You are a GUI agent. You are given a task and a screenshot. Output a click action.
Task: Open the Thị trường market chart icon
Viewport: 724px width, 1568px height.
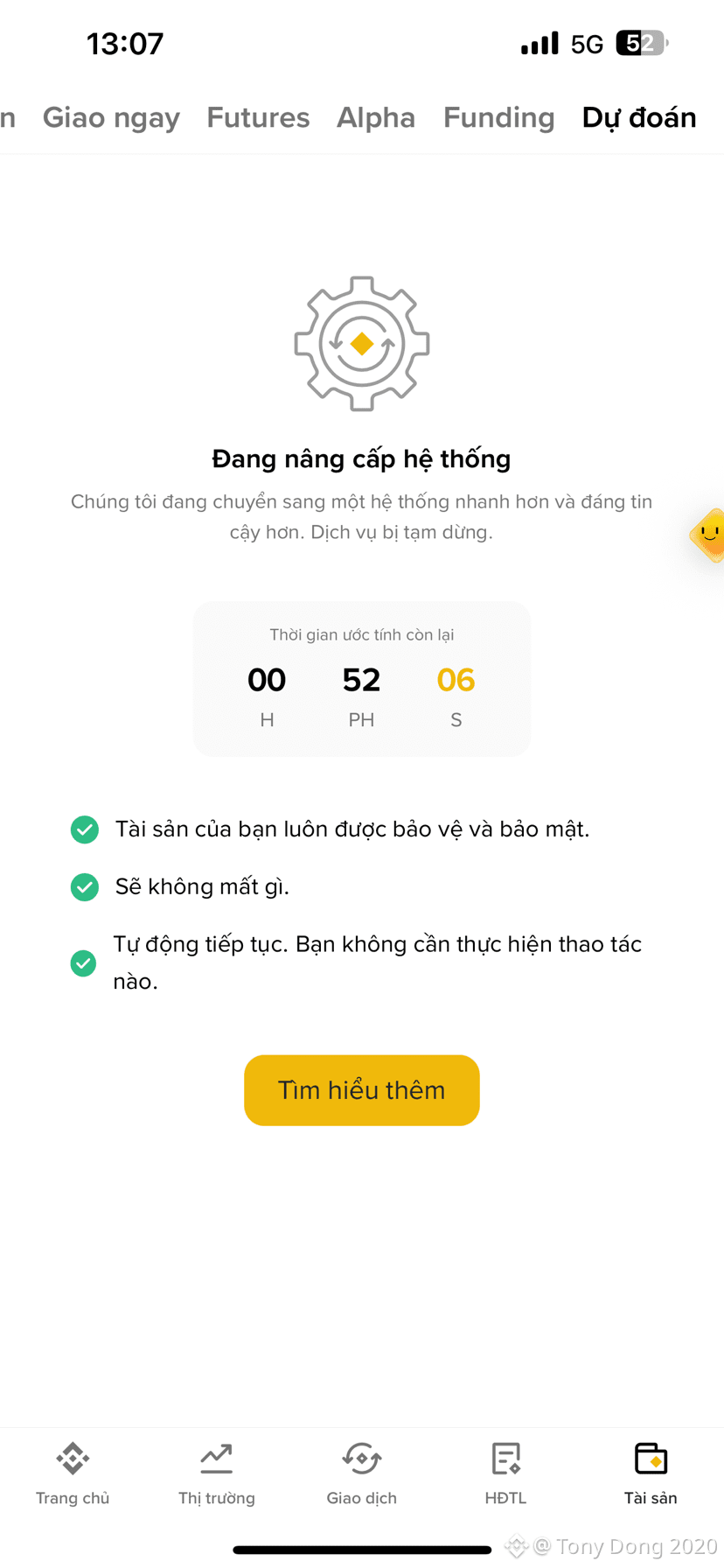point(217,1459)
